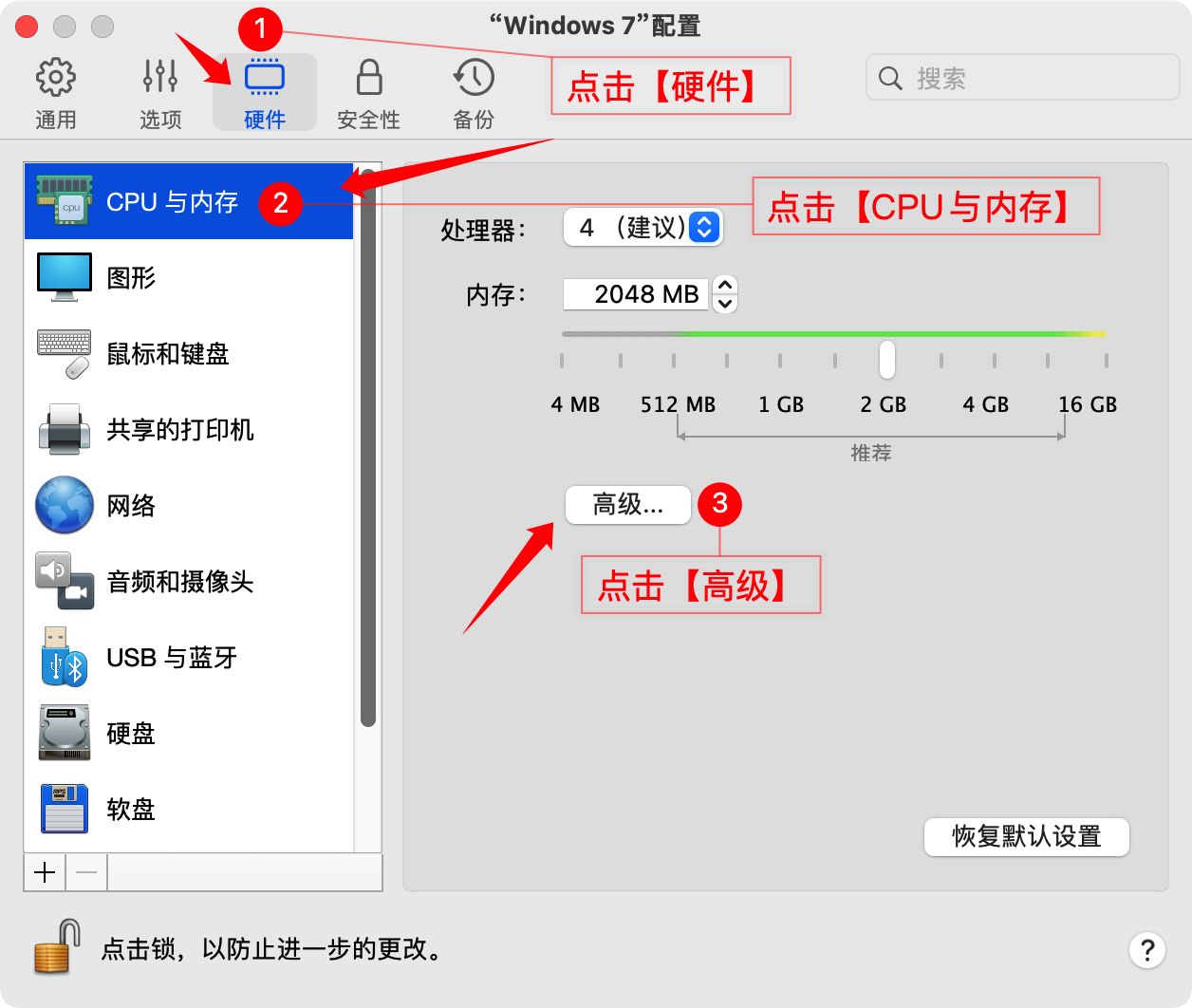The image size is (1192, 1008).
Task: Select the 网络 globe icon
Action: 65,505
